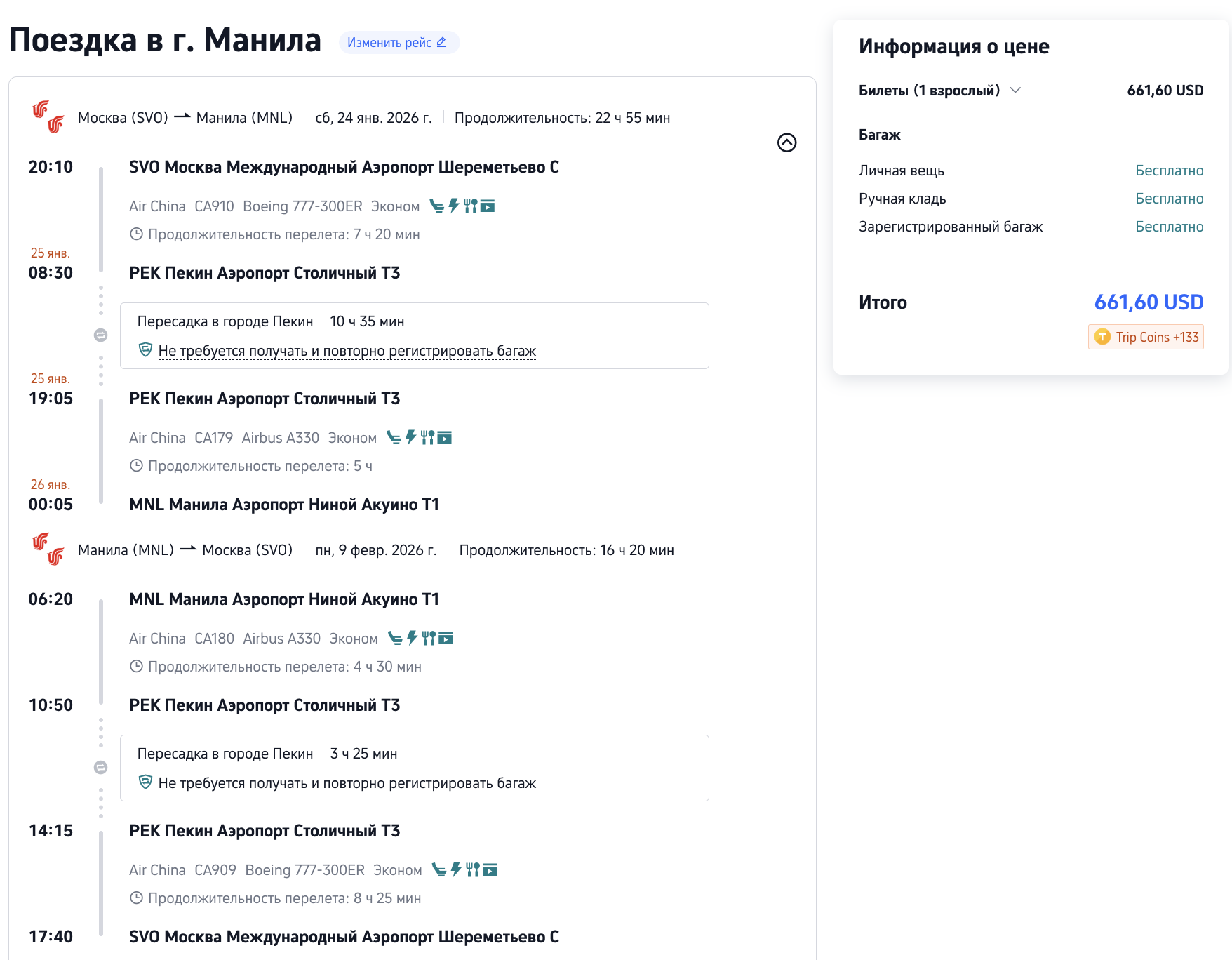The width and height of the screenshot is (1232, 960).
Task: Click Изменить рейс to change flight
Action: [x=398, y=43]
